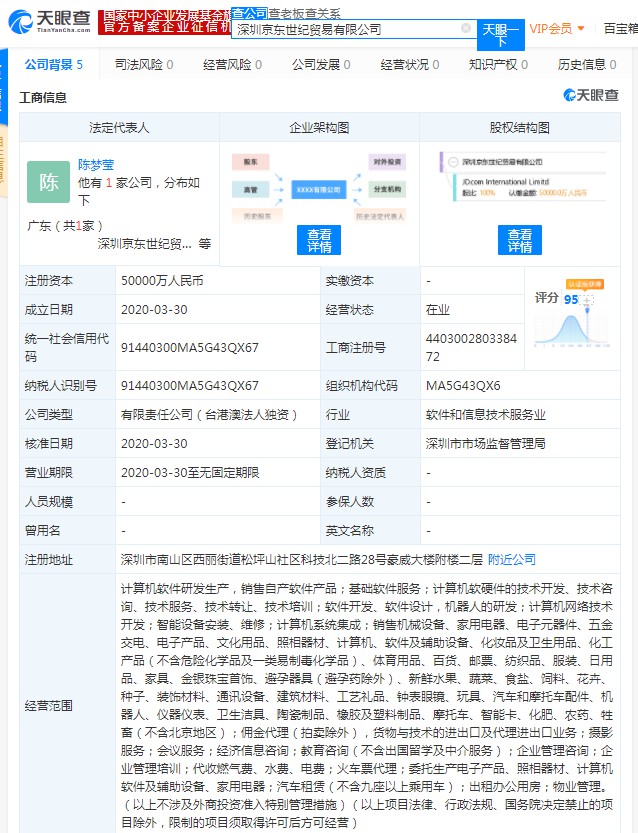Click the 法定代表人 column header
Viewport: 638px width, 833px height.
pyautogui.click(x=119, y=128)
